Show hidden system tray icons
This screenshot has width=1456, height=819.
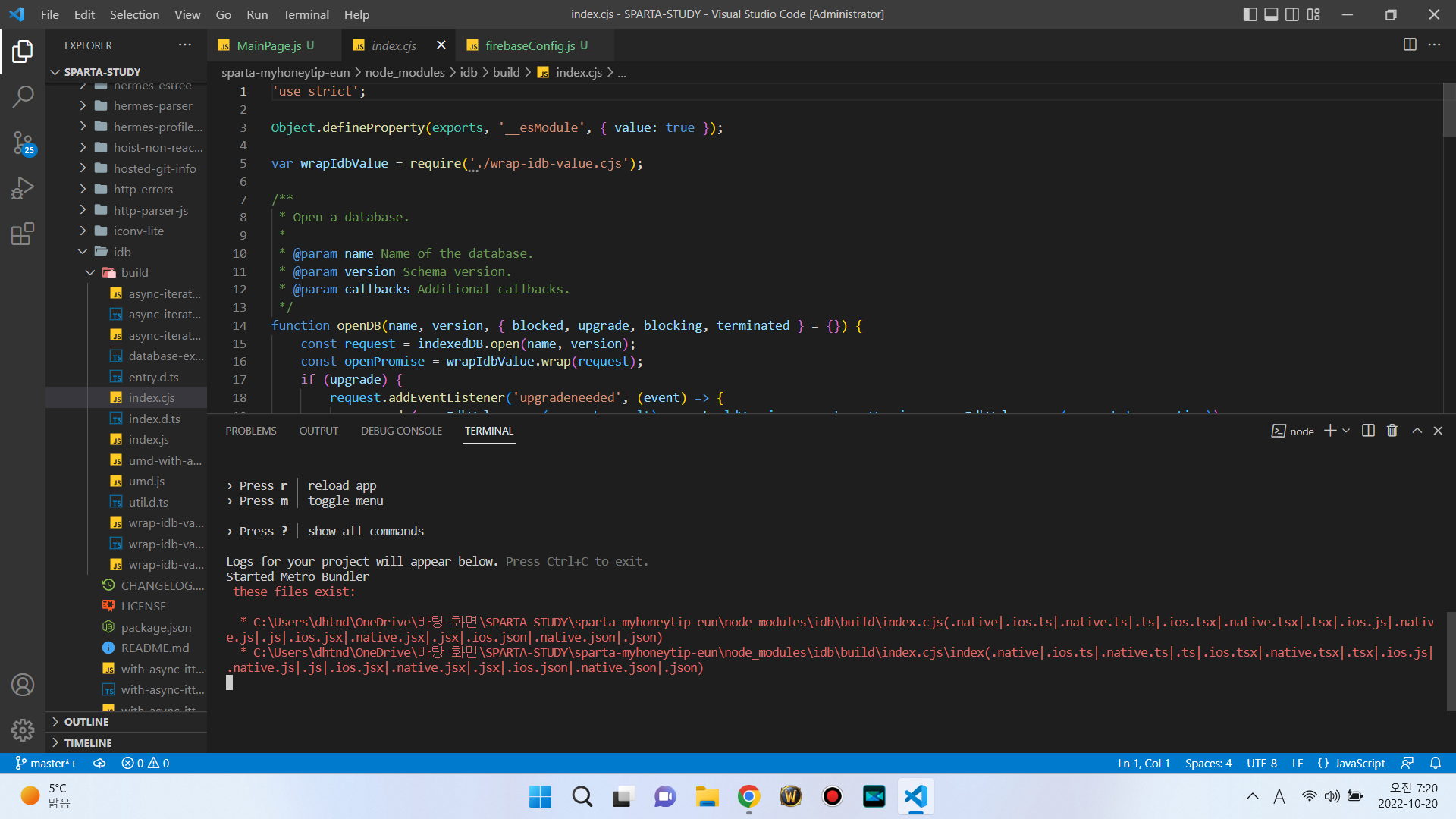[1253, 796]
